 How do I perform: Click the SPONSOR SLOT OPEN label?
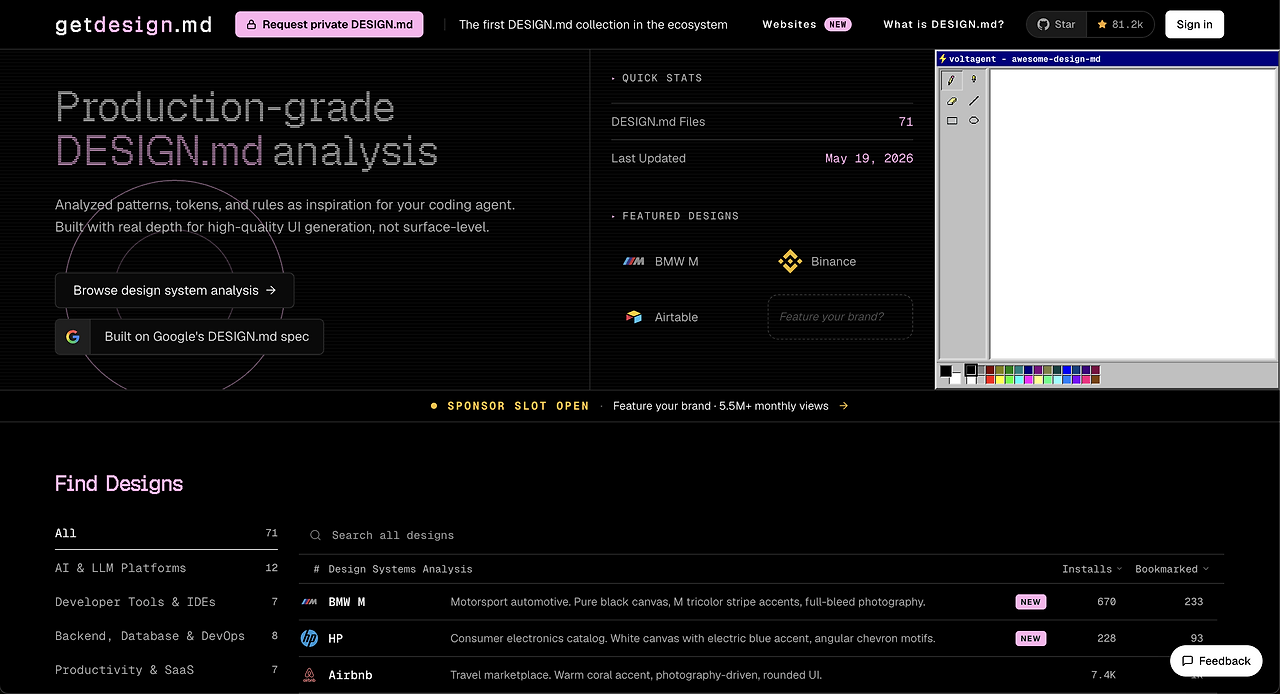[x=518, y=406]
